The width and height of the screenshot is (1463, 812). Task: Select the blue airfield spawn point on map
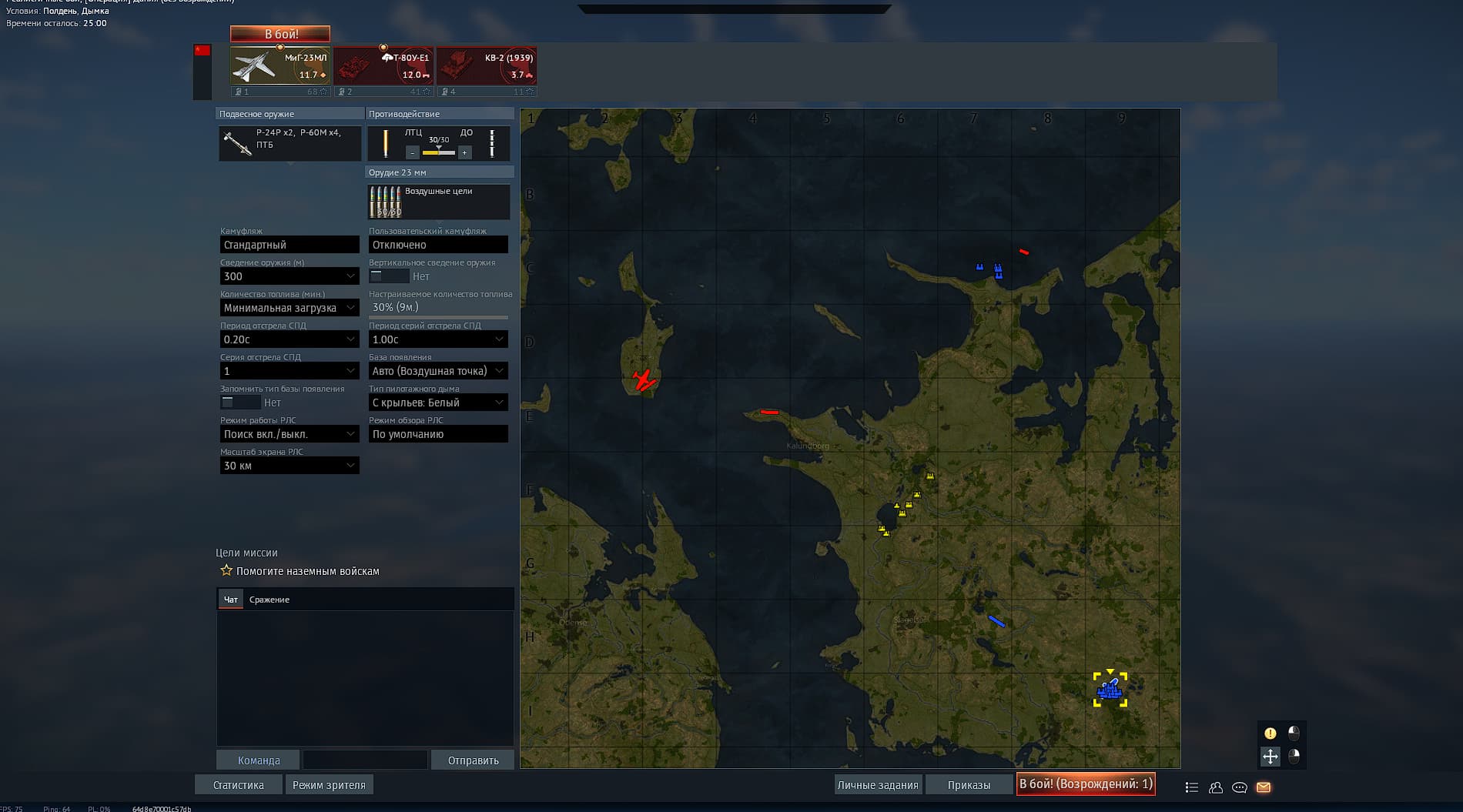(x=1110, y=689)
